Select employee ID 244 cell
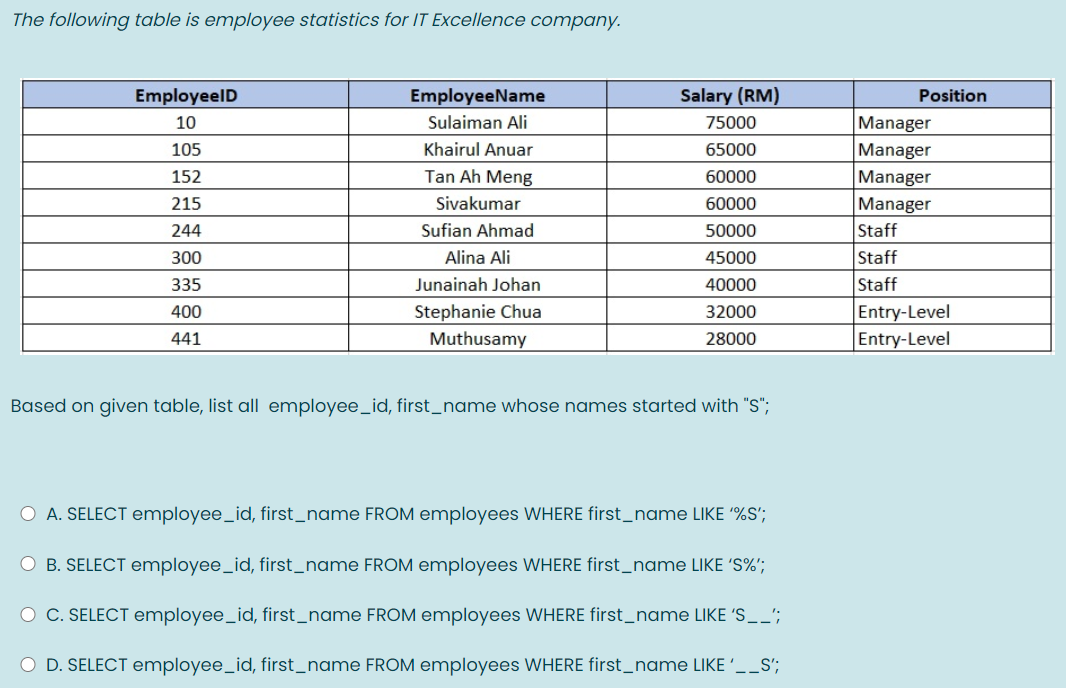 click(x=184, y=230)
